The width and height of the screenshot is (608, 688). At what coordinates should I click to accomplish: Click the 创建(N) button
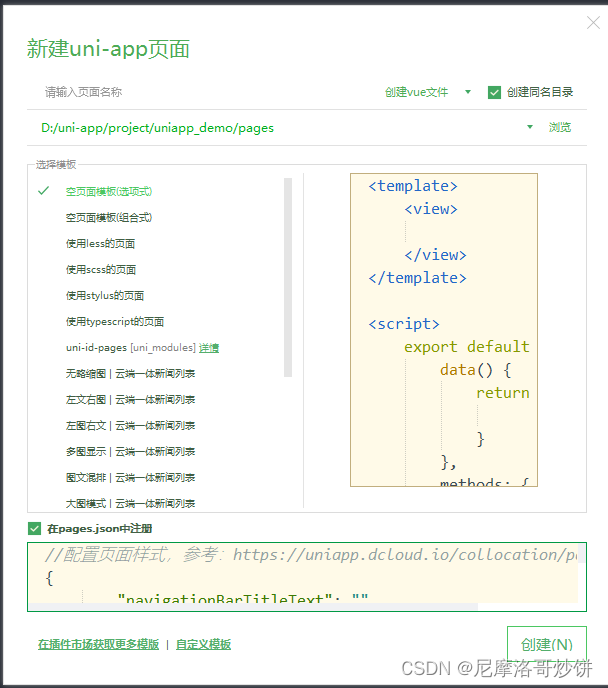547,644
